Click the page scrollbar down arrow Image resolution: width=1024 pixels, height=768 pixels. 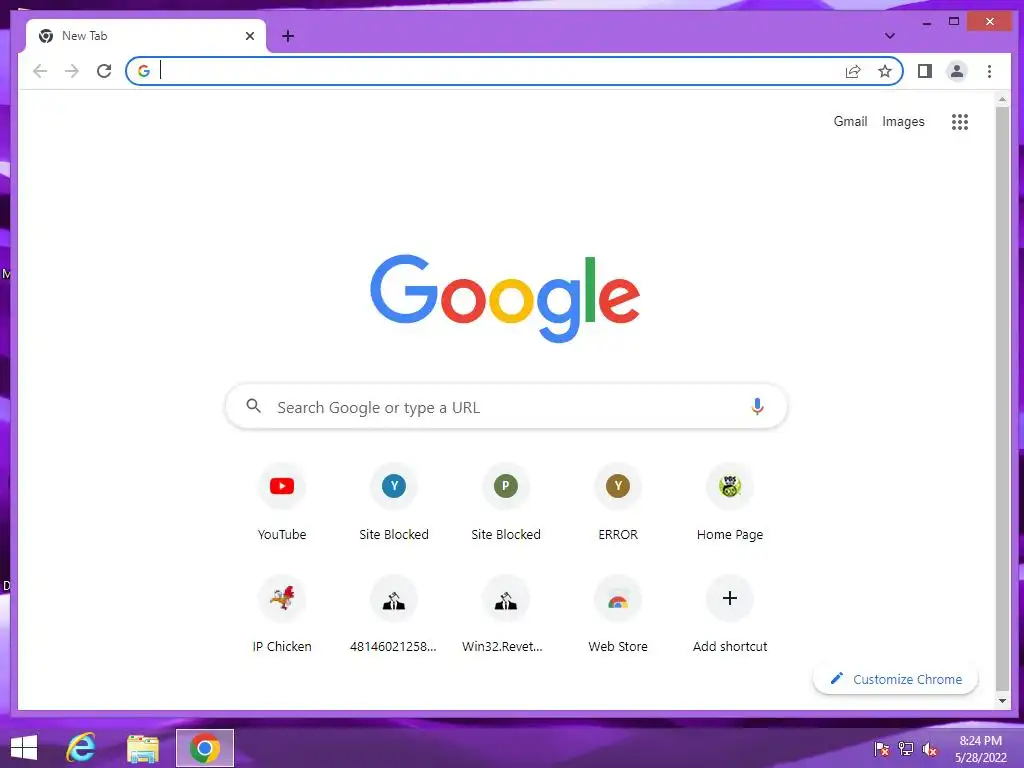1002,701
